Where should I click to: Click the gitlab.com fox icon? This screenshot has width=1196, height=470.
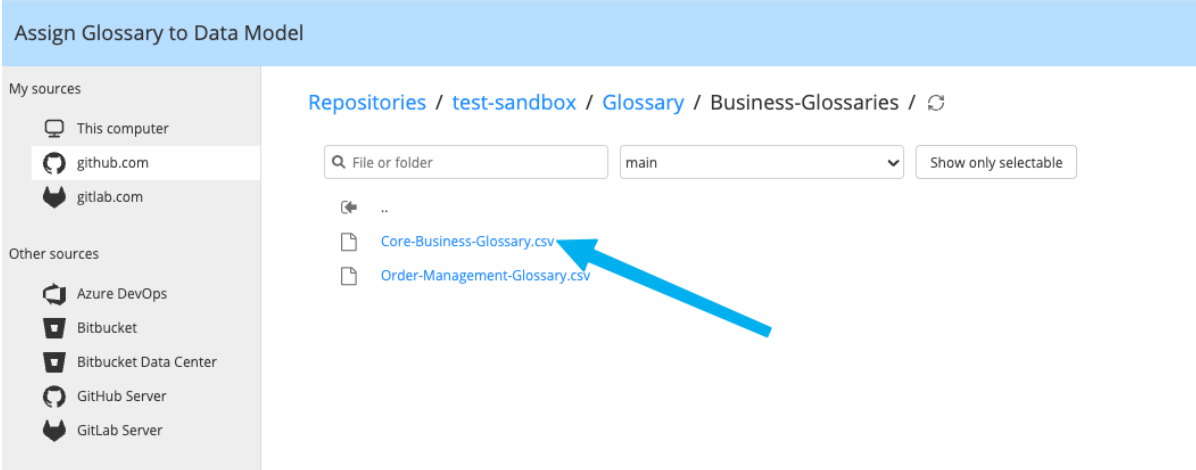[x=54, y=197]
